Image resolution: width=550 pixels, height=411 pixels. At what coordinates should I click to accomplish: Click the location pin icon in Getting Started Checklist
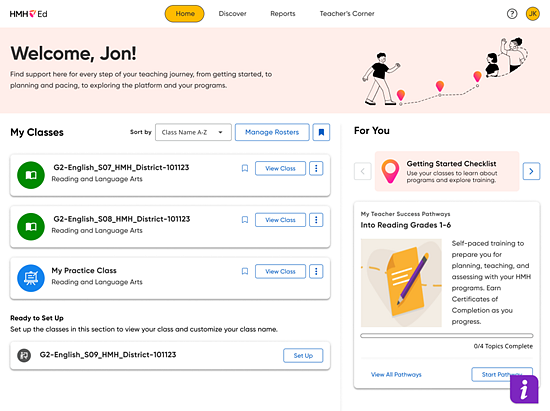click(390, 171)
